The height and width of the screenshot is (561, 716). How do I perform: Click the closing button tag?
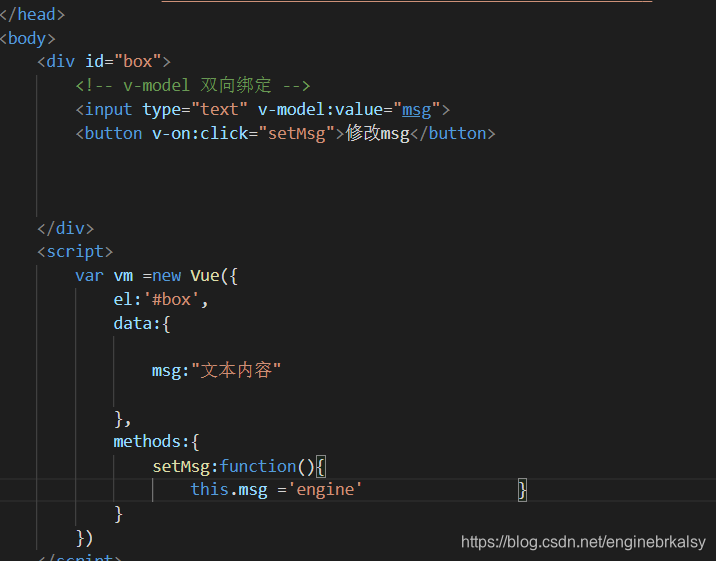click(x=453, y=133)
